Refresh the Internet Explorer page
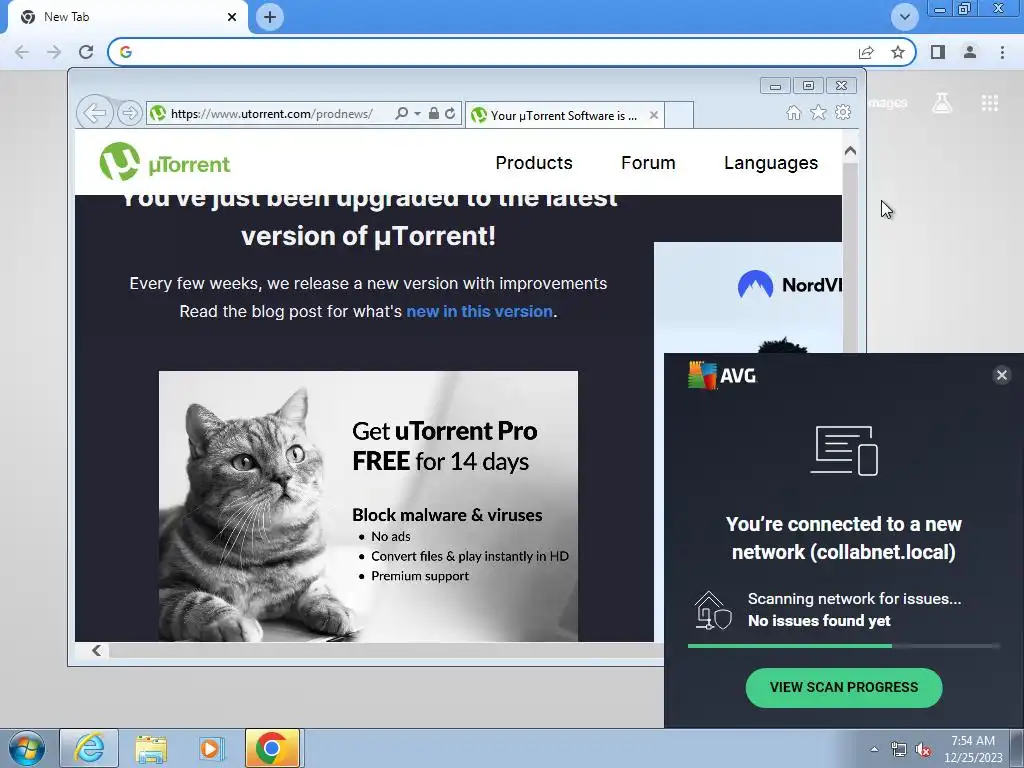This screenshot has width=1024, height=768. [x=450, y=114]
